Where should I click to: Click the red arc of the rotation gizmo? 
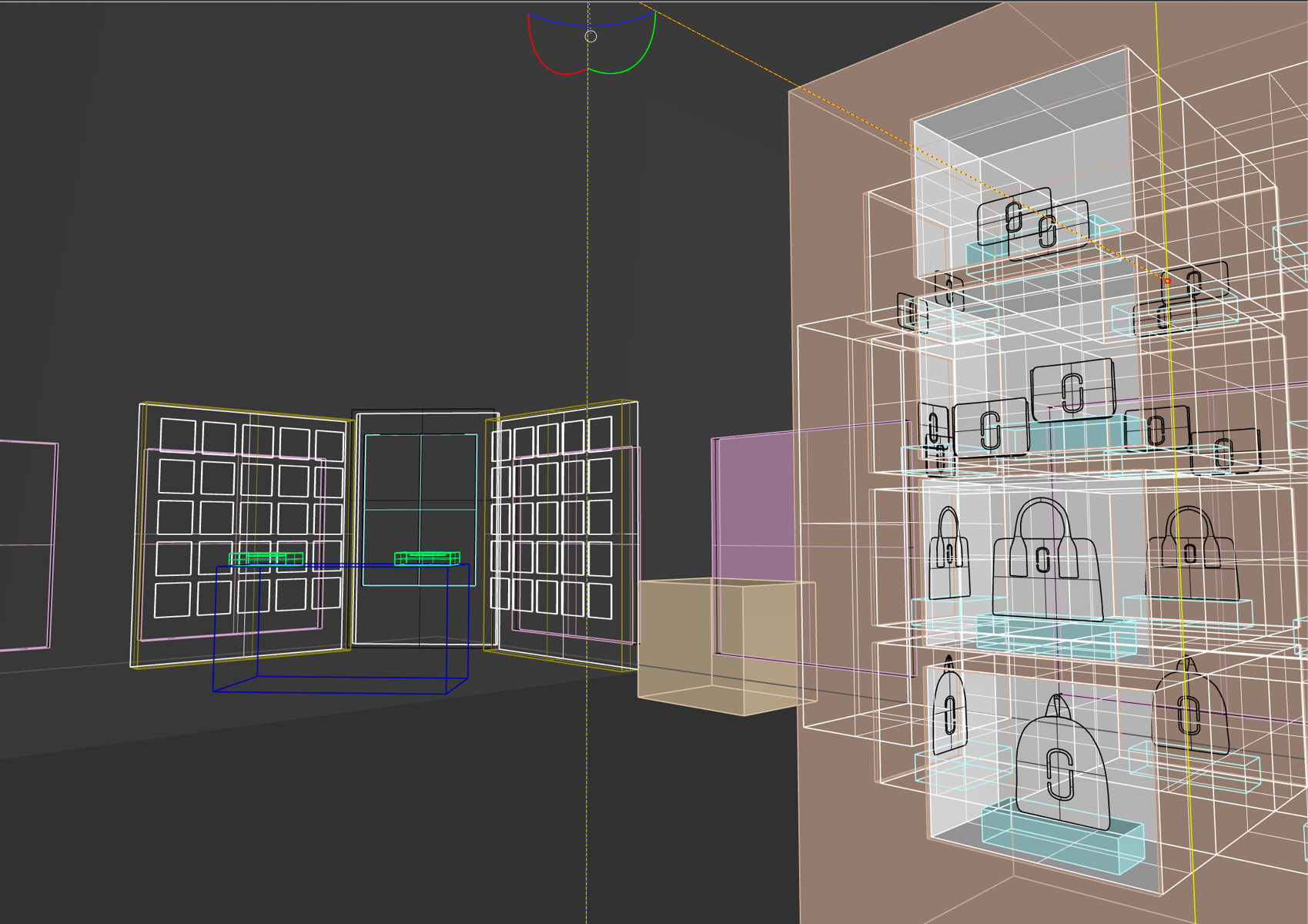(545, 64)
